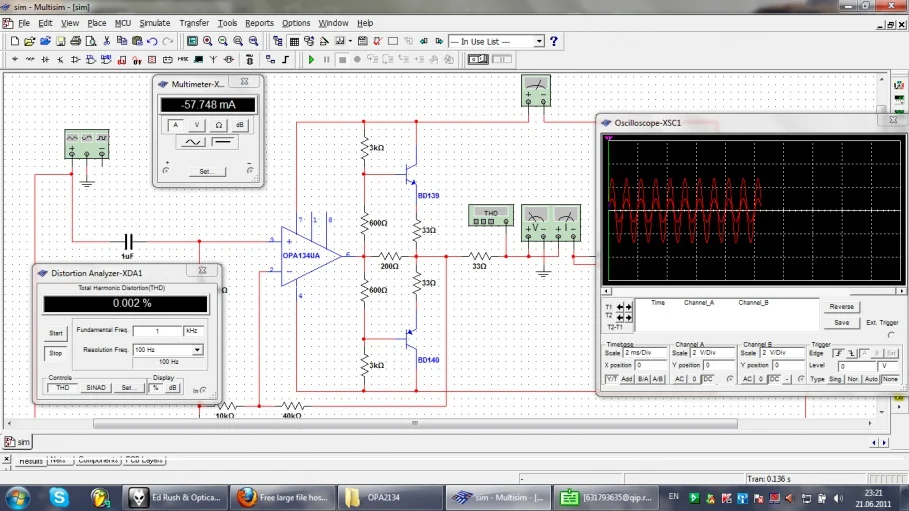Click the Start button in the Distortion Analyzer

[56, 333]
